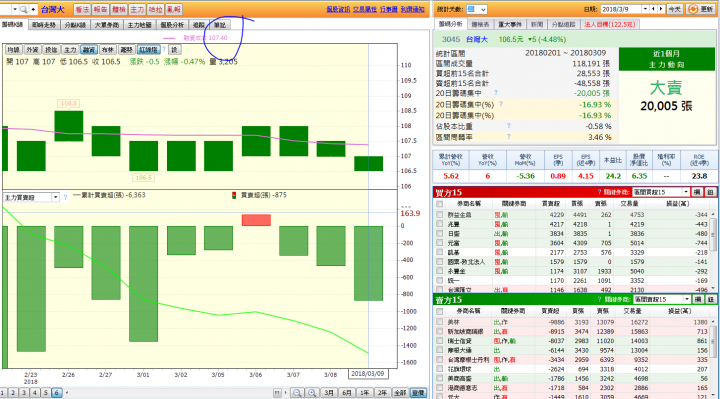Toggle the 融資 chart overlay

(x=89, y=50)
